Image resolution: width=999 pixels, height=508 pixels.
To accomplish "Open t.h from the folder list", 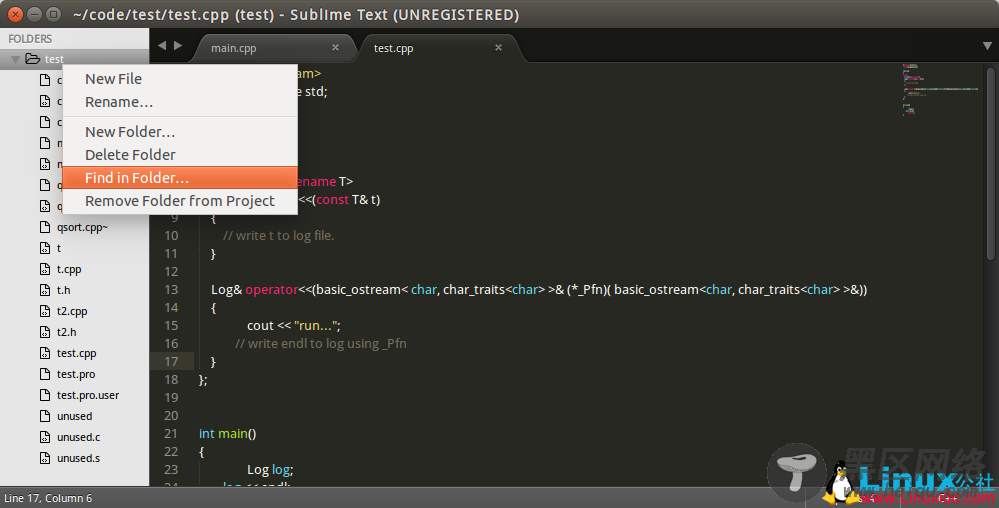I will tap(64, 291).
